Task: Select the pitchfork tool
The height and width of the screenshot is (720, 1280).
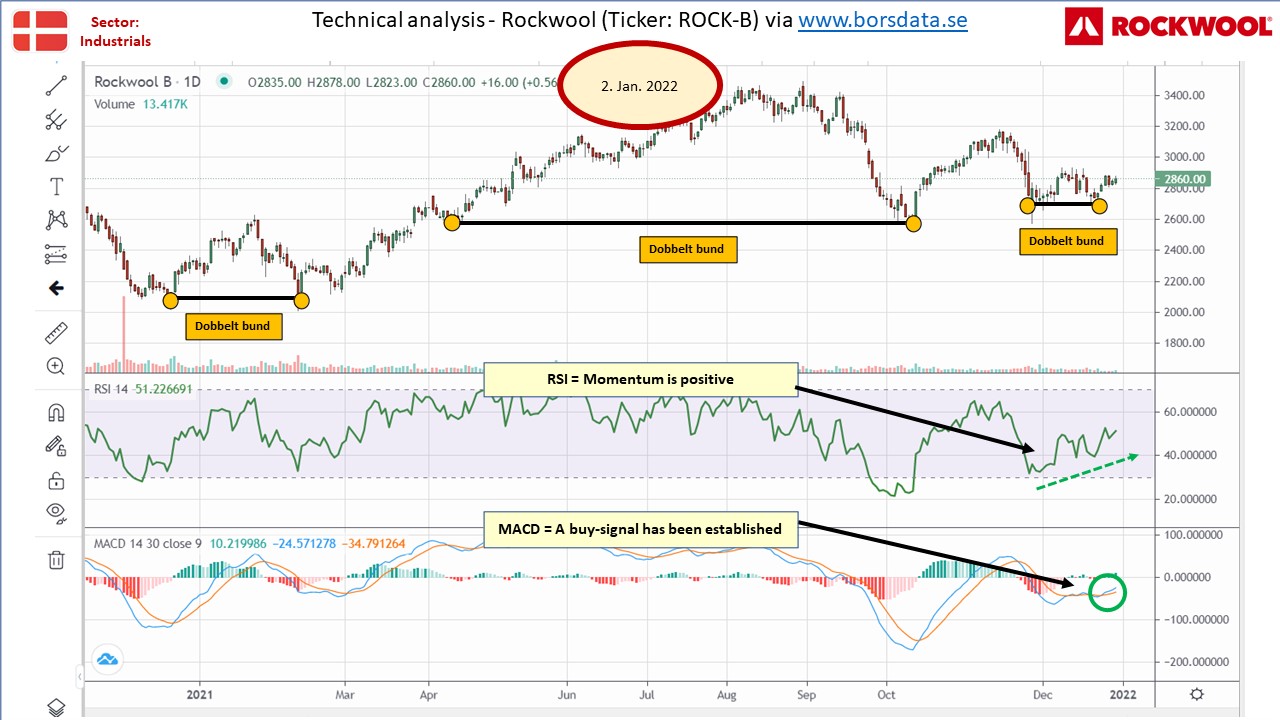Action: 56,120
